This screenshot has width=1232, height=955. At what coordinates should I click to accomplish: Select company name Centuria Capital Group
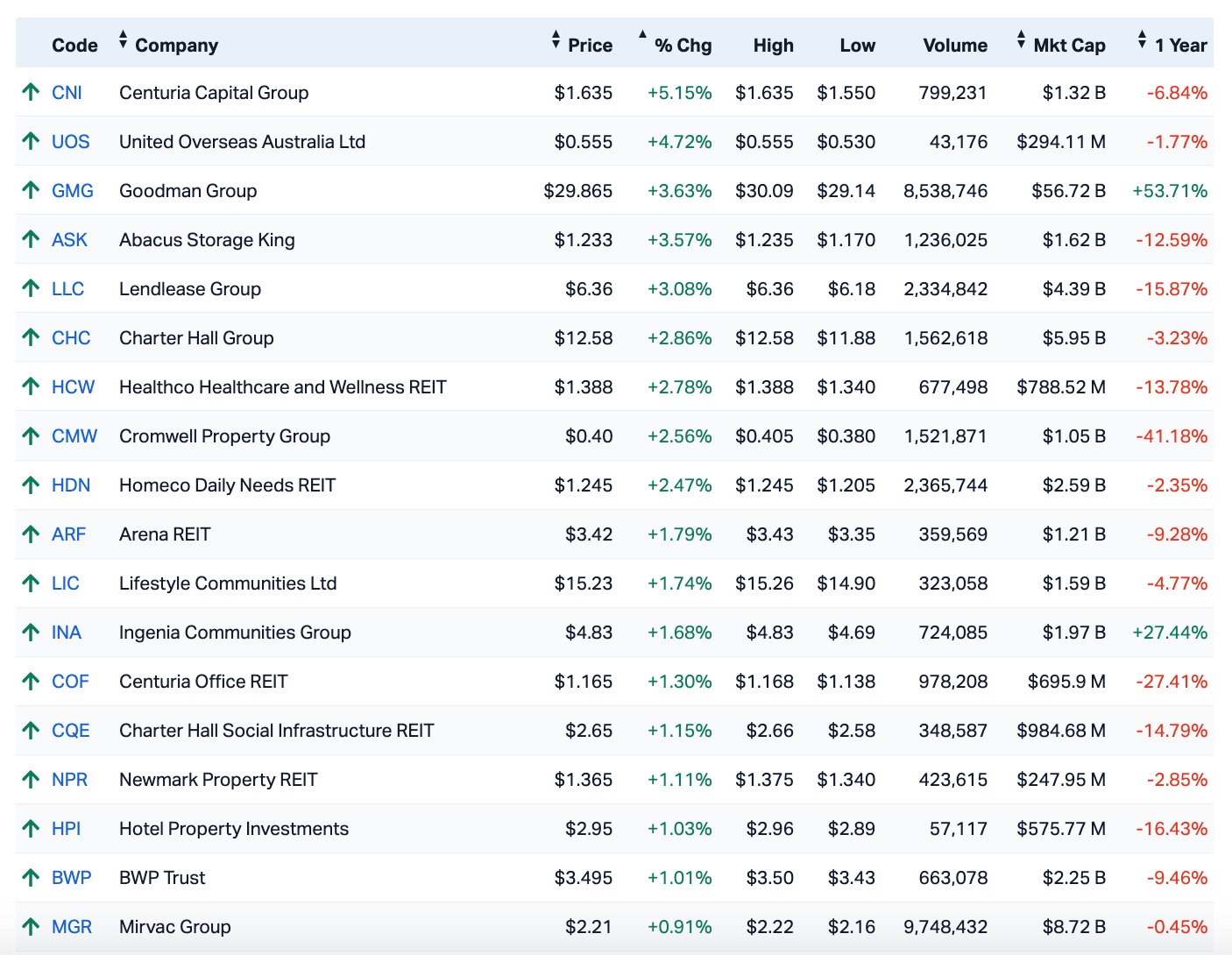(214, 93)
